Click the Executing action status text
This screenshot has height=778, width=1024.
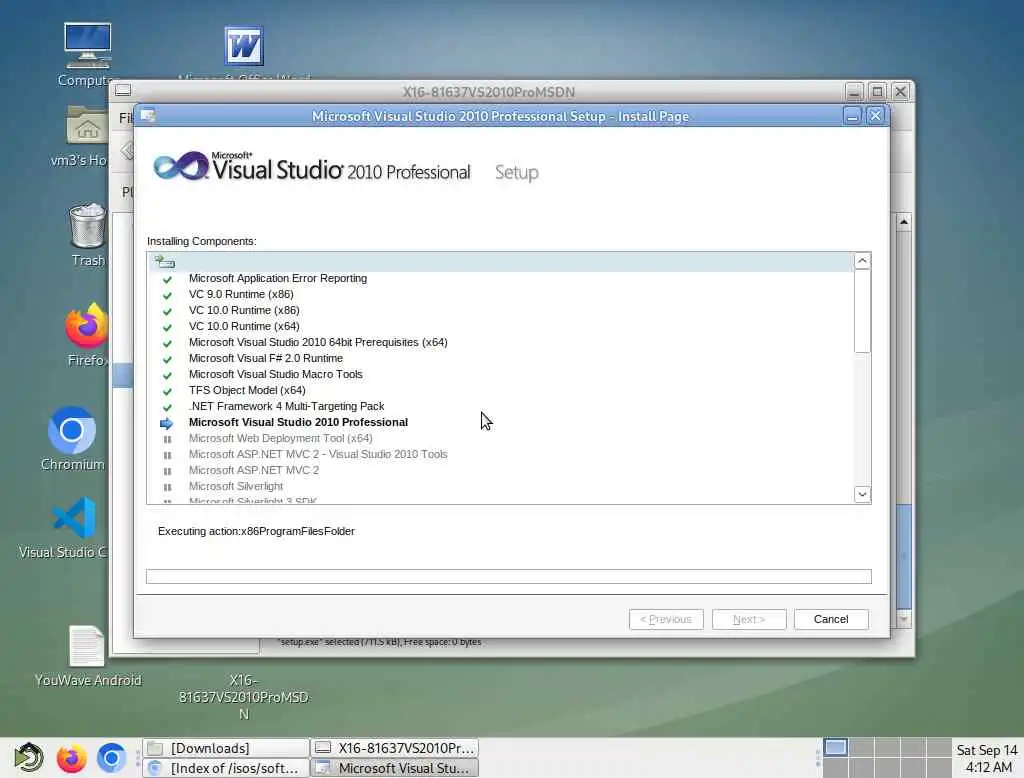[256, 532]
